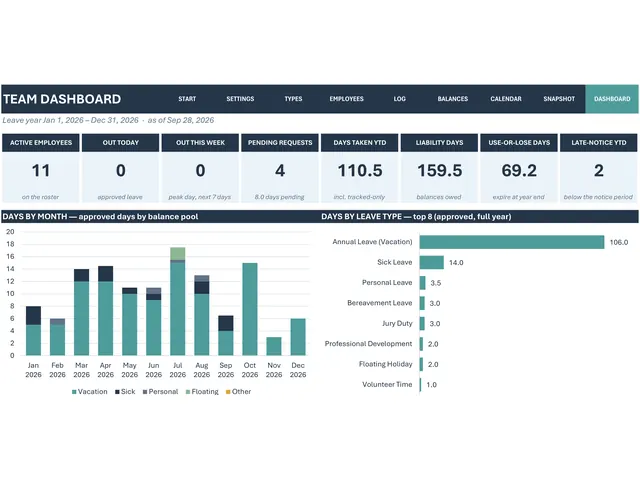Select the PENDING REQUESTS card header
640x480 pixels.
point(280,142)
